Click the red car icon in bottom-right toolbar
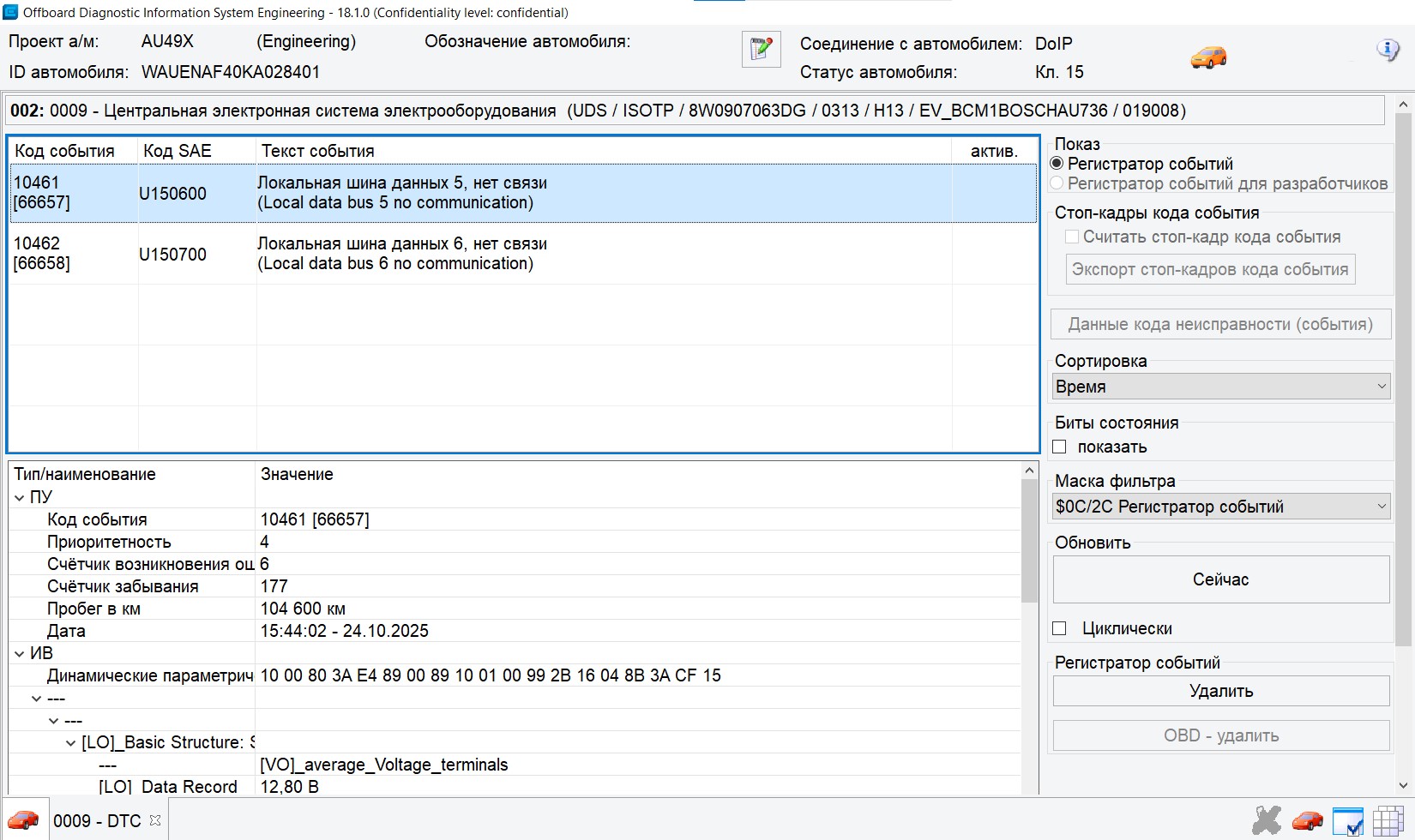The height and width of the screenshot is (840, 1415). click(1307, 820)
